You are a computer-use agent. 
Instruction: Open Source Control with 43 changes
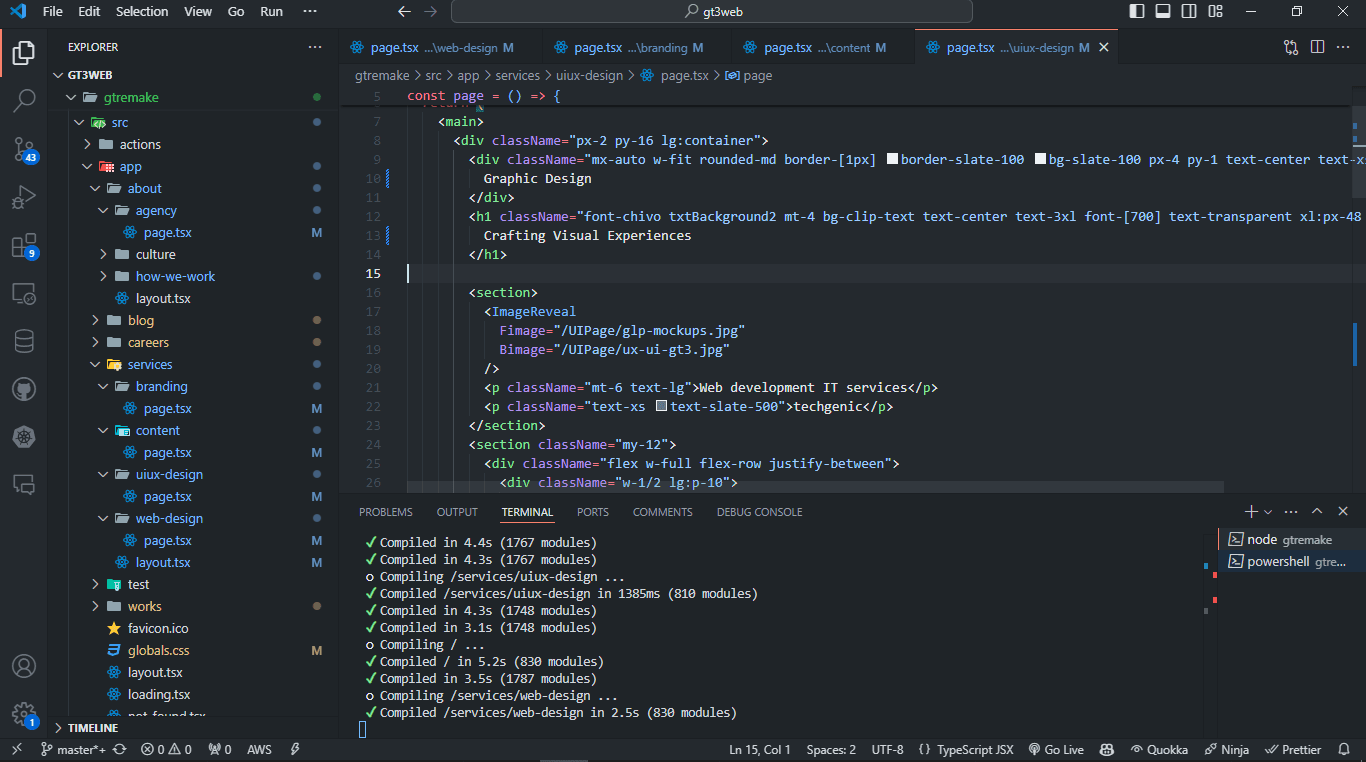23,149
